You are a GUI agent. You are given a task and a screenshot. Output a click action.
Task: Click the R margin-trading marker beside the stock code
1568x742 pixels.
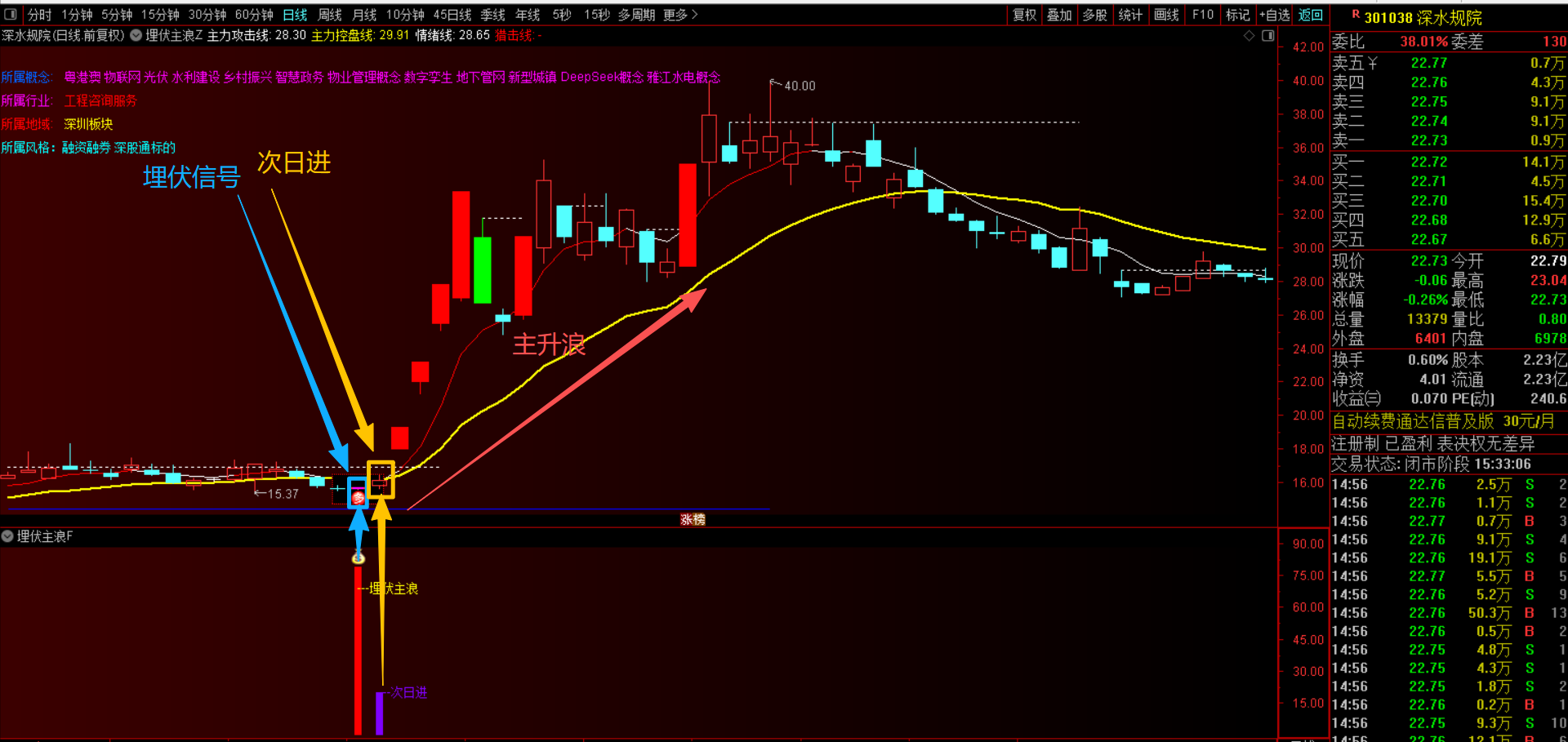pyautogui.click(x=1356, y=15)
